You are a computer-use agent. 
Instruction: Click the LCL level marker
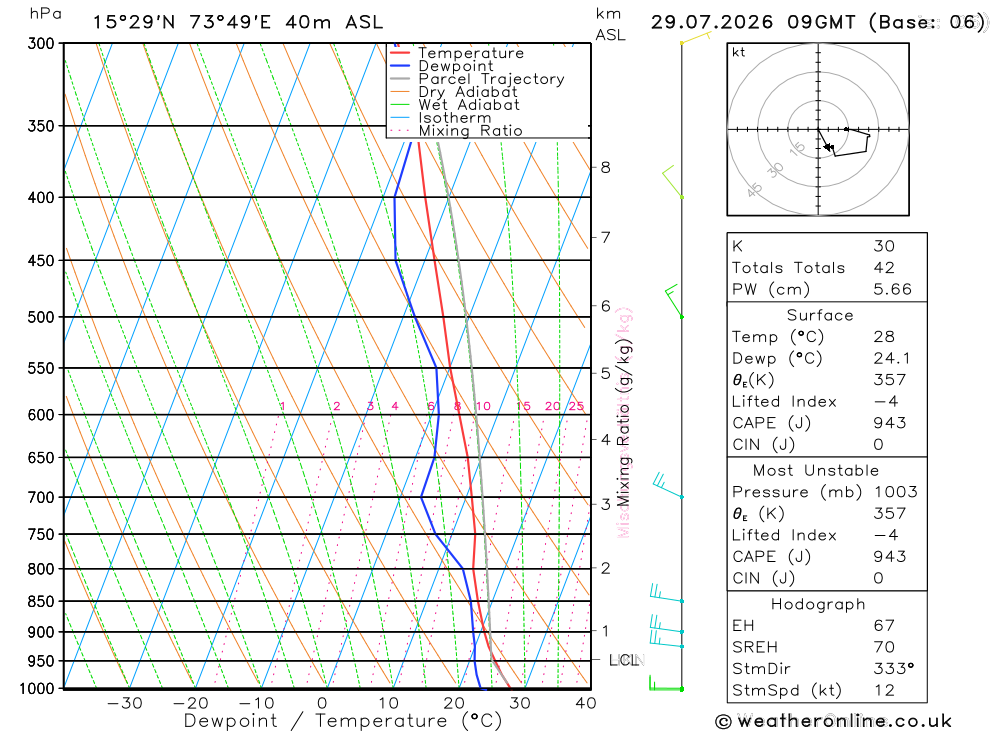pos(626,660)
